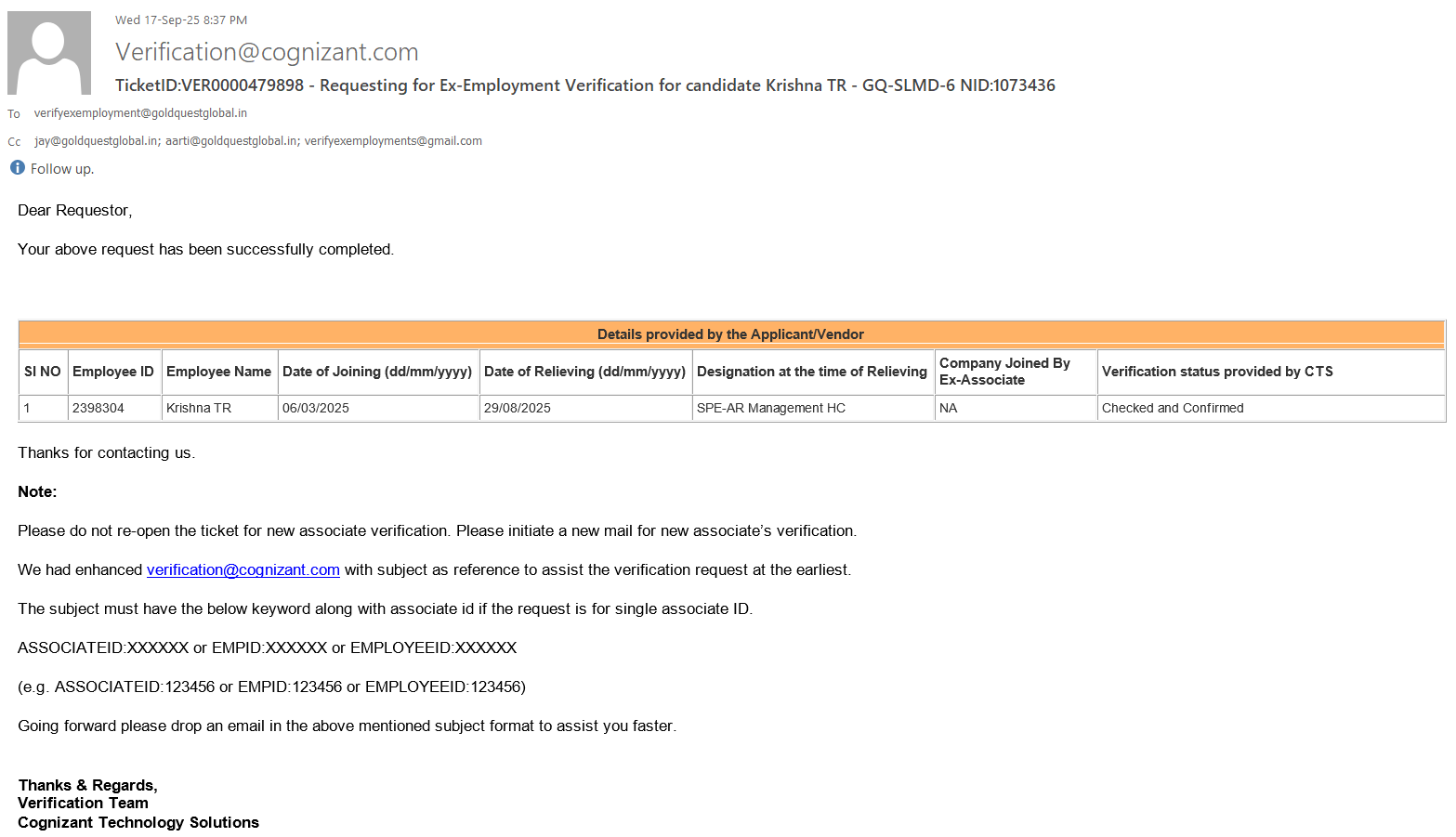
Task: Click the Thanks & Regards, line
Action: pos(87,786)
